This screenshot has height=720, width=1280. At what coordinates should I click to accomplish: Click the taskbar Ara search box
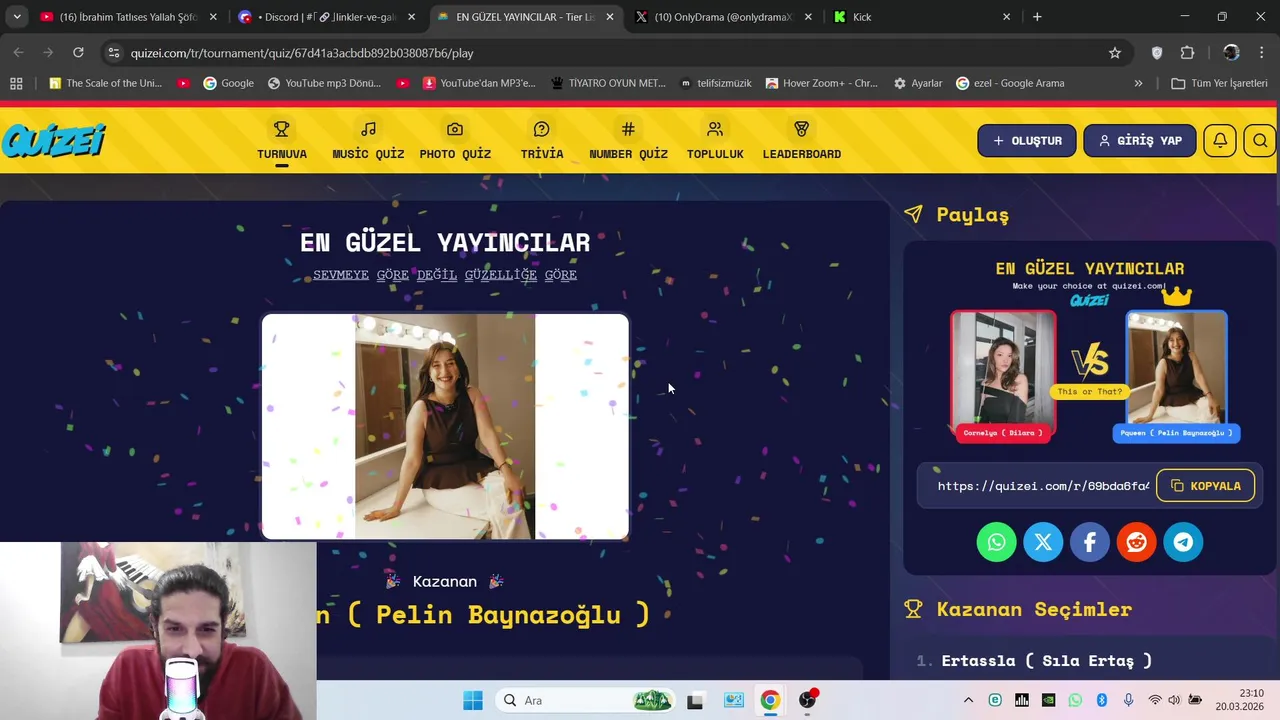click(x=586, y=700)
